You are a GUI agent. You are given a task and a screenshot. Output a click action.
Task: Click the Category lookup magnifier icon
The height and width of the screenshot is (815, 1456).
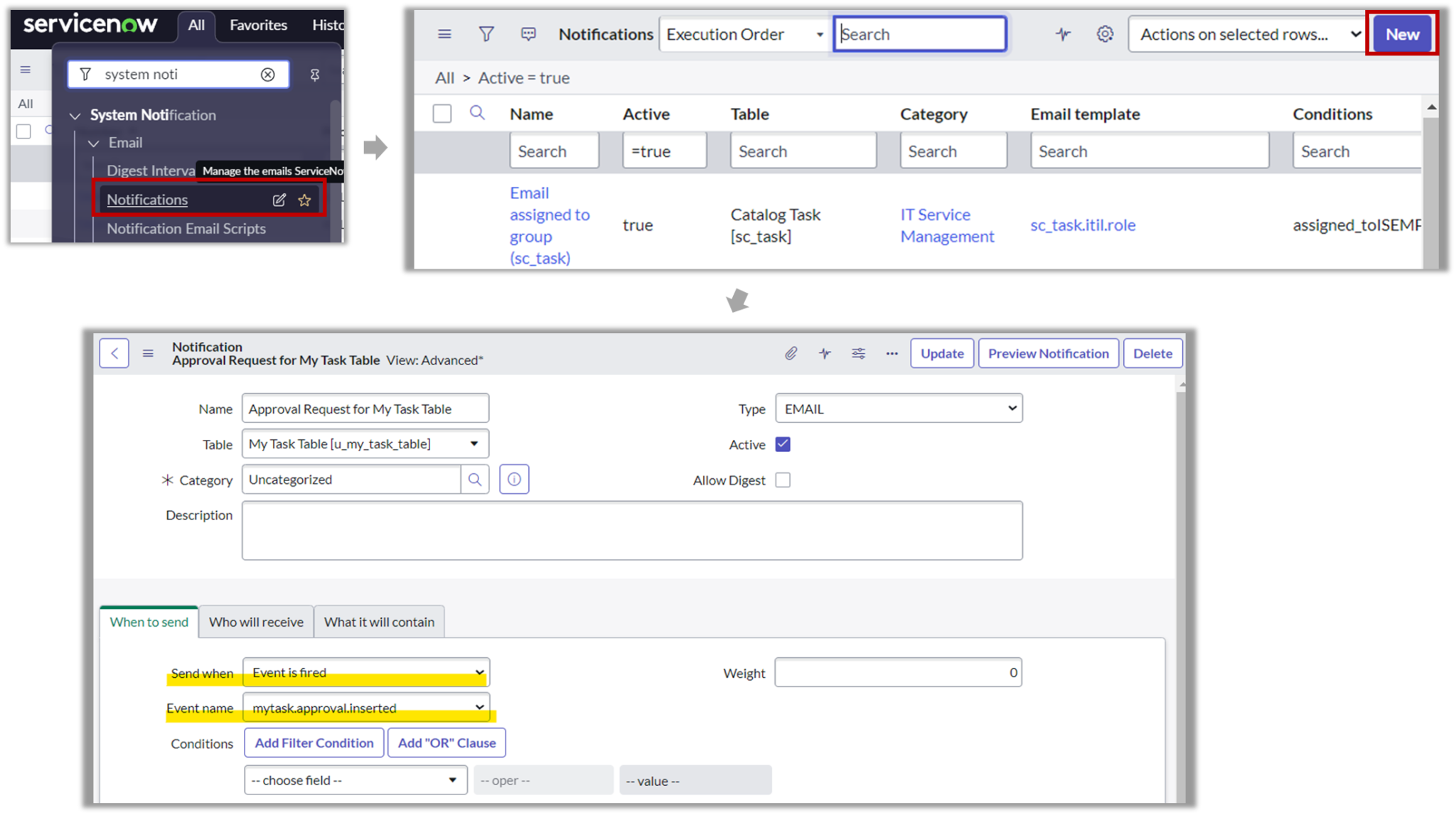point(475,480)
